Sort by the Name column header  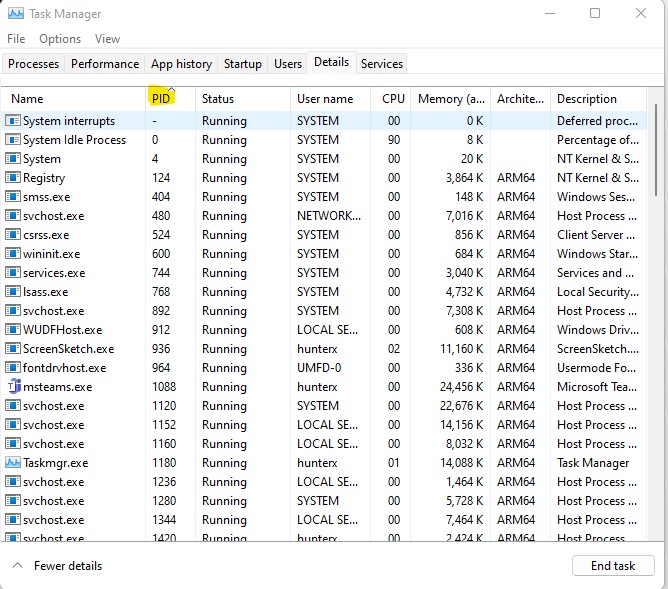(x=27, y=99)
